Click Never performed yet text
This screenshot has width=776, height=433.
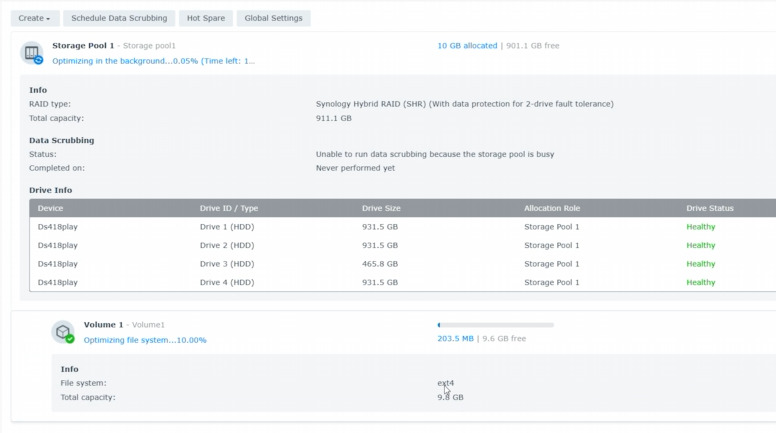coord(355,168)
